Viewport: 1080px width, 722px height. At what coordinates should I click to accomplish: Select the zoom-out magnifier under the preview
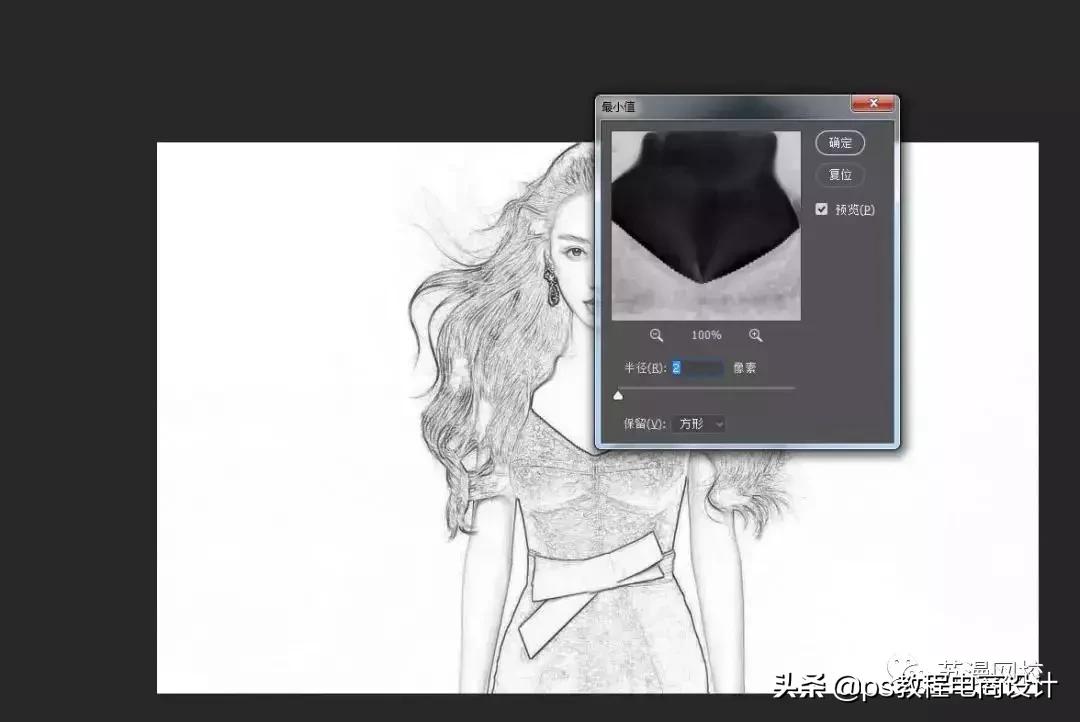(x=656, y=335)
